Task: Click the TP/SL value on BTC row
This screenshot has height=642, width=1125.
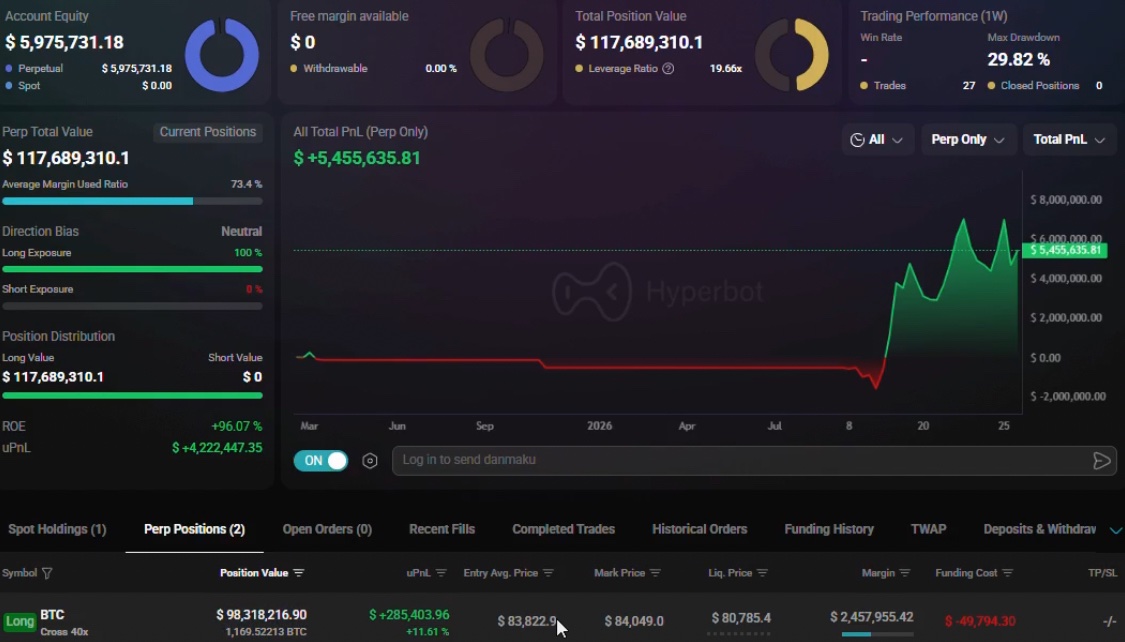Action: (x=1109, y=621)
